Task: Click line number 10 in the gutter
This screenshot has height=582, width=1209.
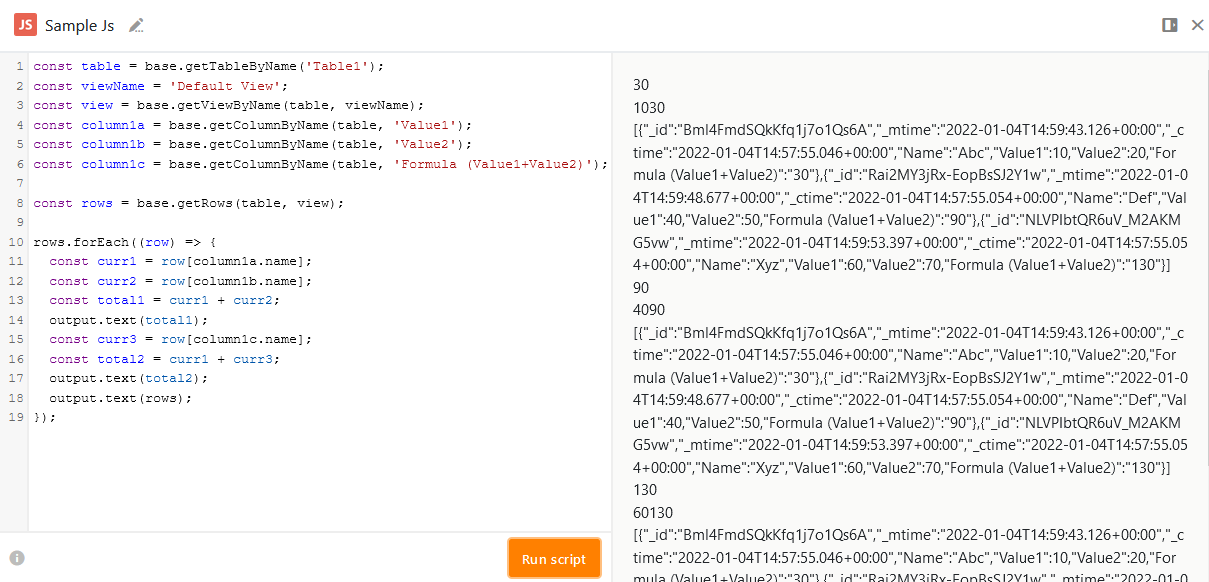Action: [x=16, y=242]
